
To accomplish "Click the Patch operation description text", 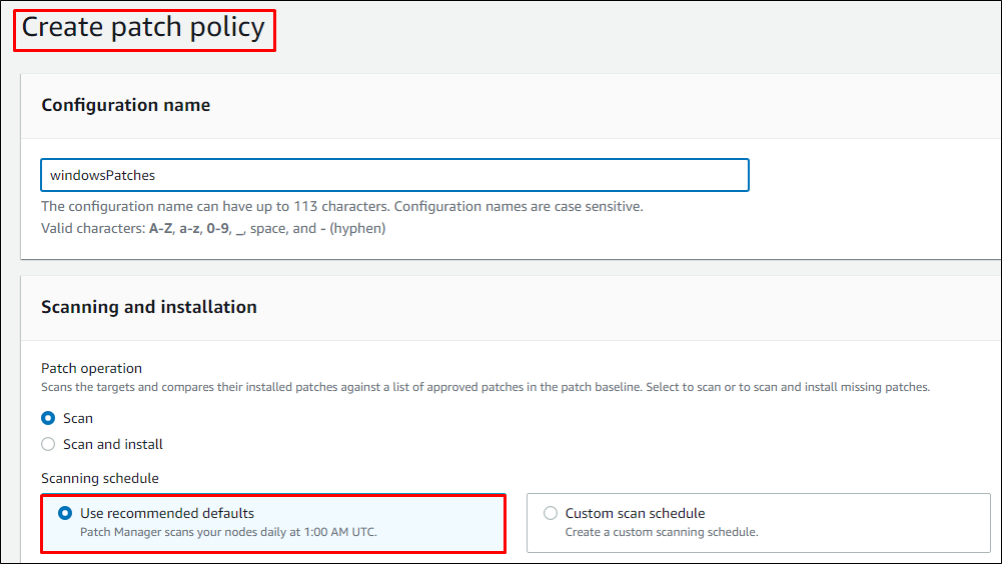I will pos(485,386).
